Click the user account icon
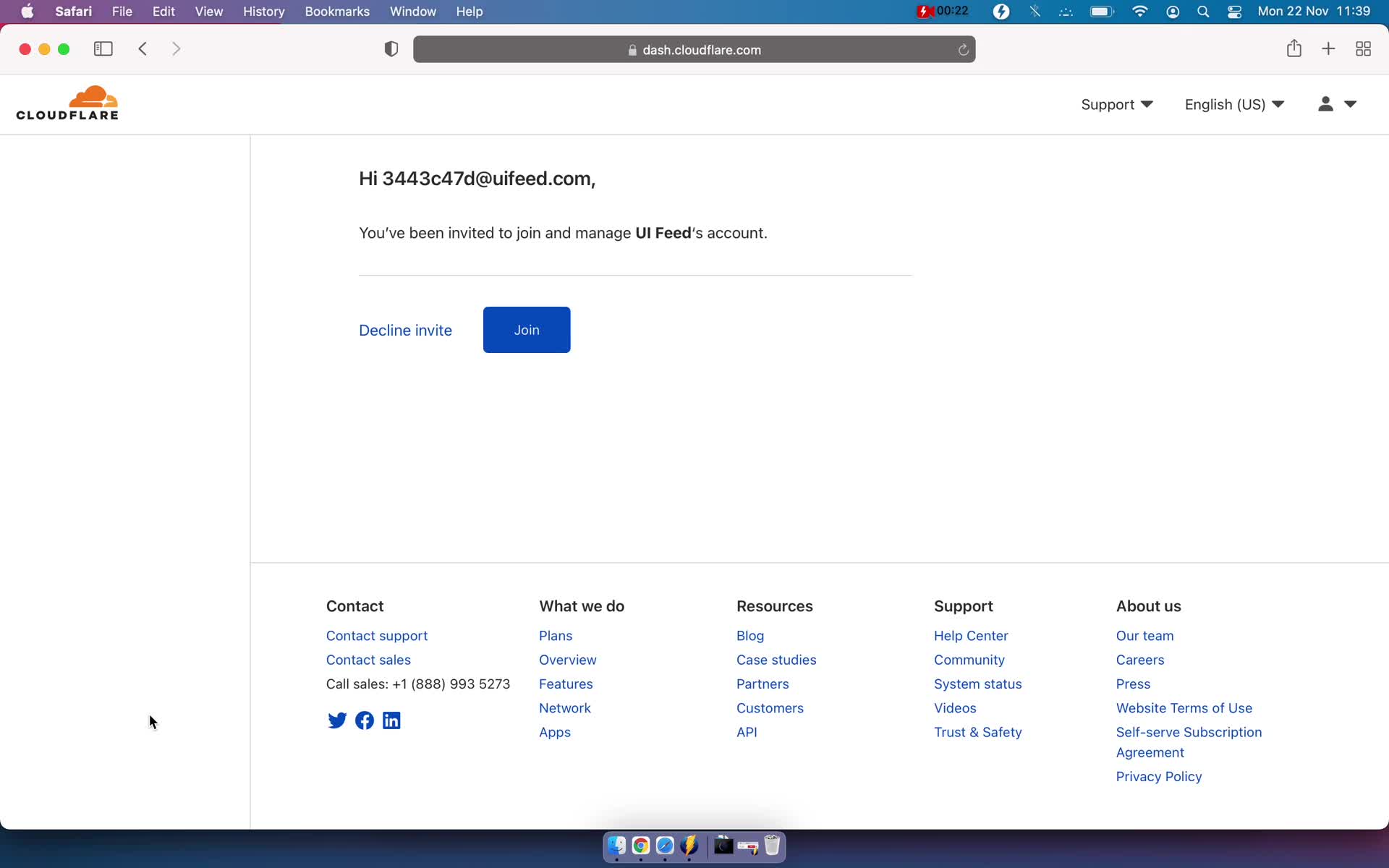The image size is (1389, 868). click(1325, 104)
